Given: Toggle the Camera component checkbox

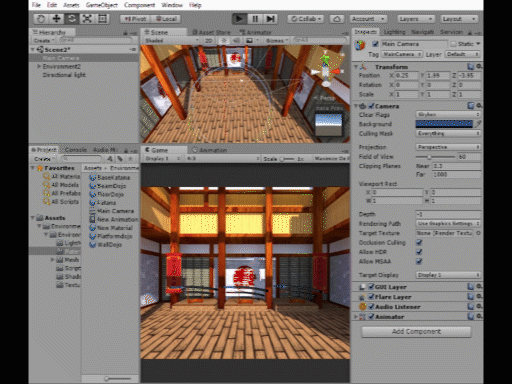Looking at the screenshot, I should pyautogui.click(x=372, y=106).
